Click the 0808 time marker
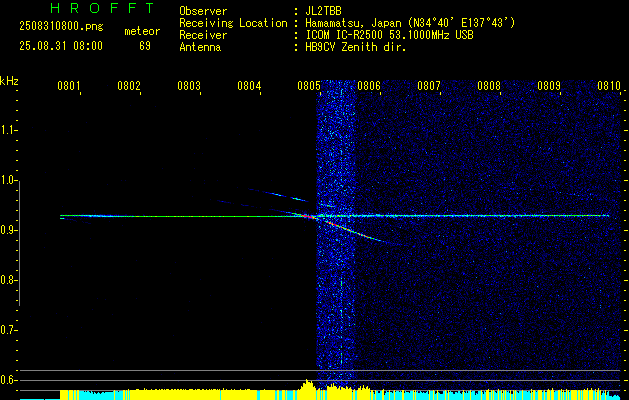This screenshot has width=629, height=400. click(x=489, y=86)
